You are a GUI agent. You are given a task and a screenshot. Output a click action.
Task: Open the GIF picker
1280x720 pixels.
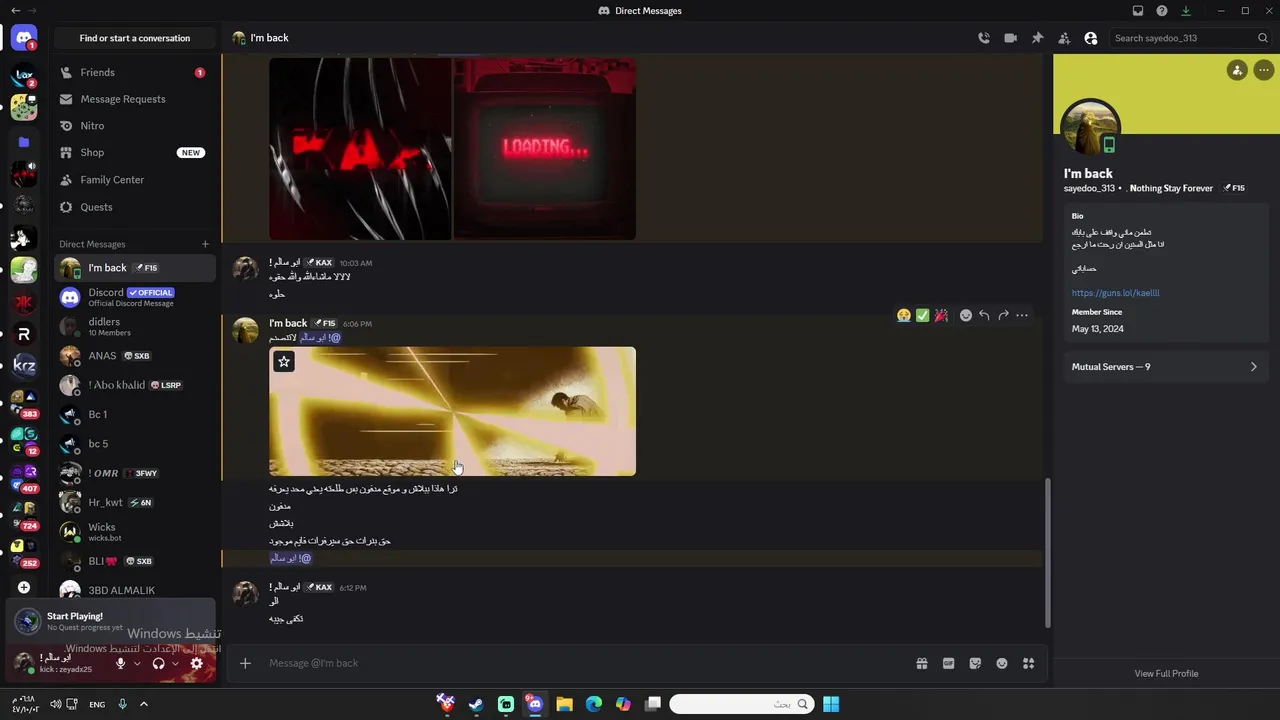[x=949, y=663]
